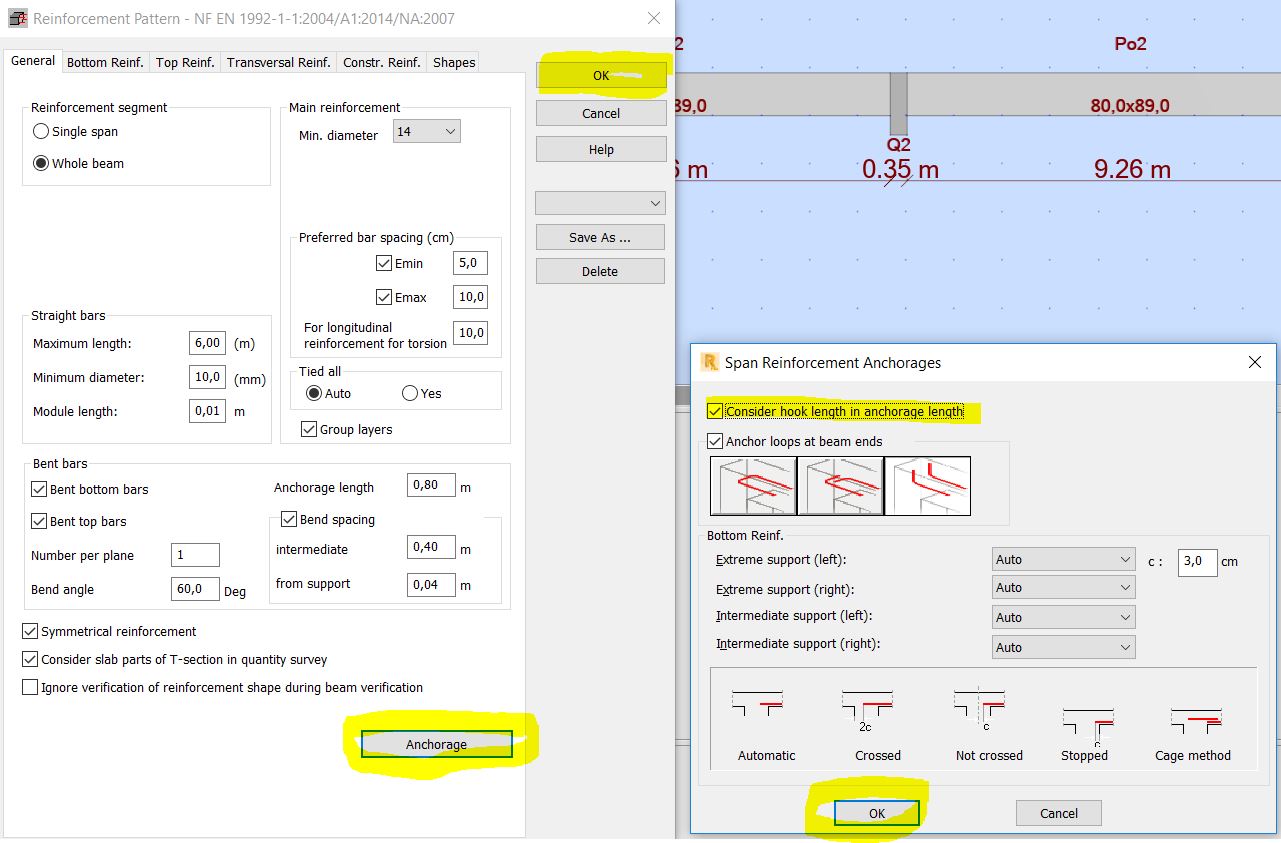Screen dimensions: 1281x843
Task: Select the rightmost anchor loop style diagram
Action: click(x=928, y=486)
